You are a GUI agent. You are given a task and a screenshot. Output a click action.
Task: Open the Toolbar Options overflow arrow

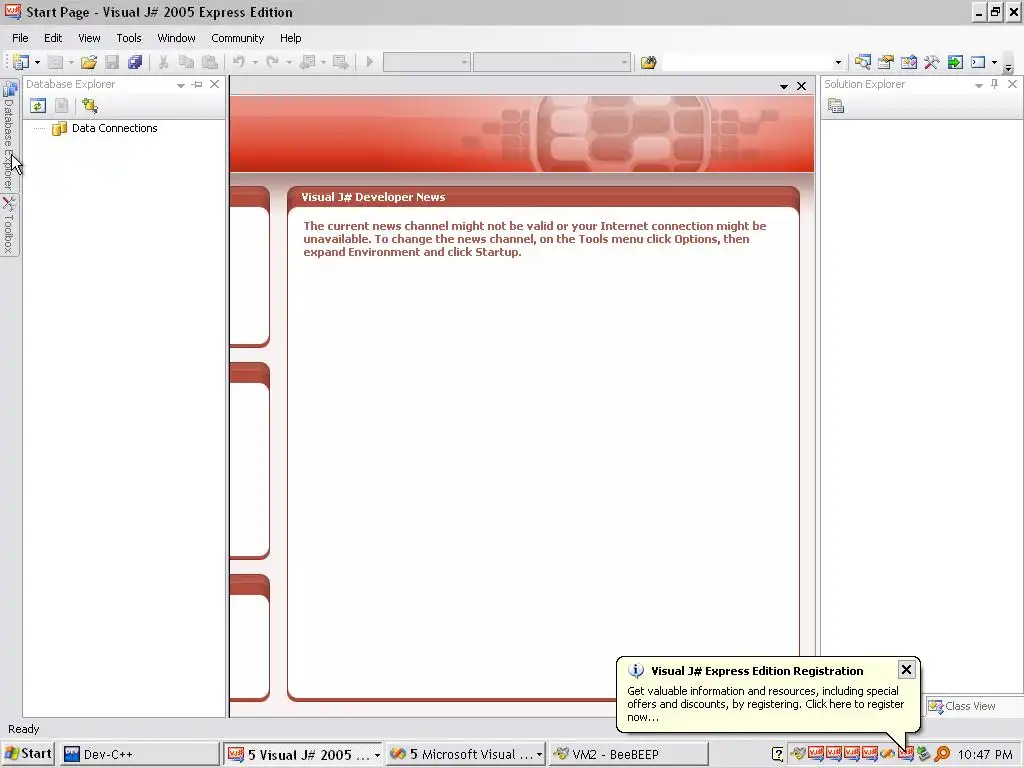pos(1008,66)
